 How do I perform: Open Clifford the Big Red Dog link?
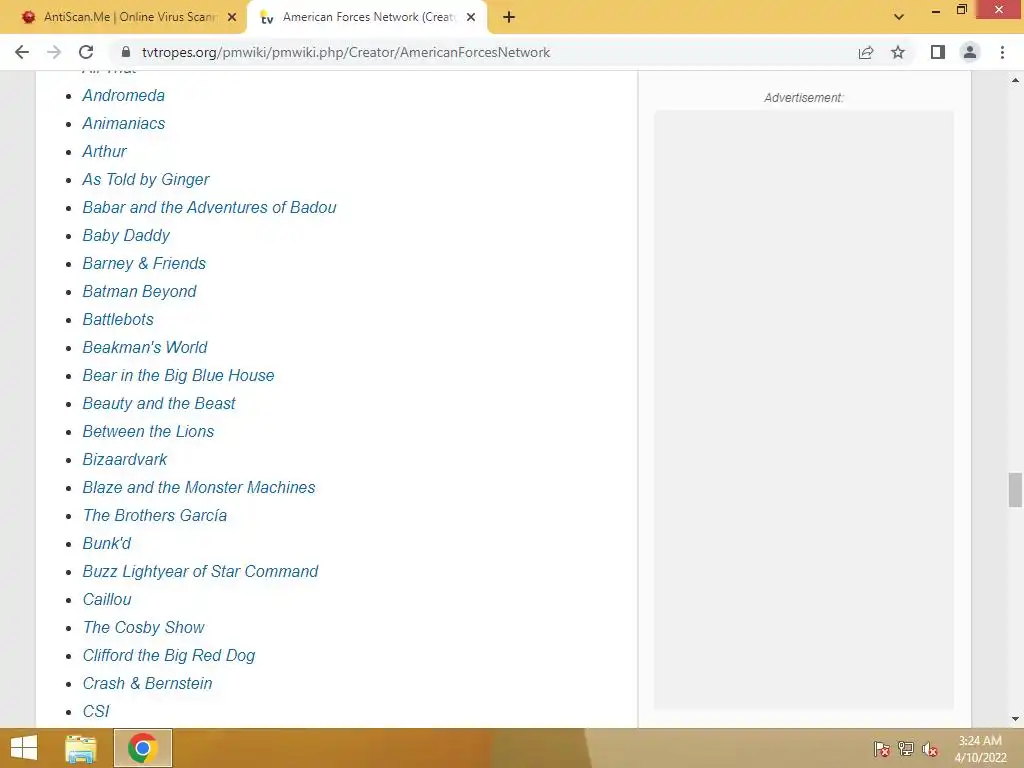(x=168, y=656)
